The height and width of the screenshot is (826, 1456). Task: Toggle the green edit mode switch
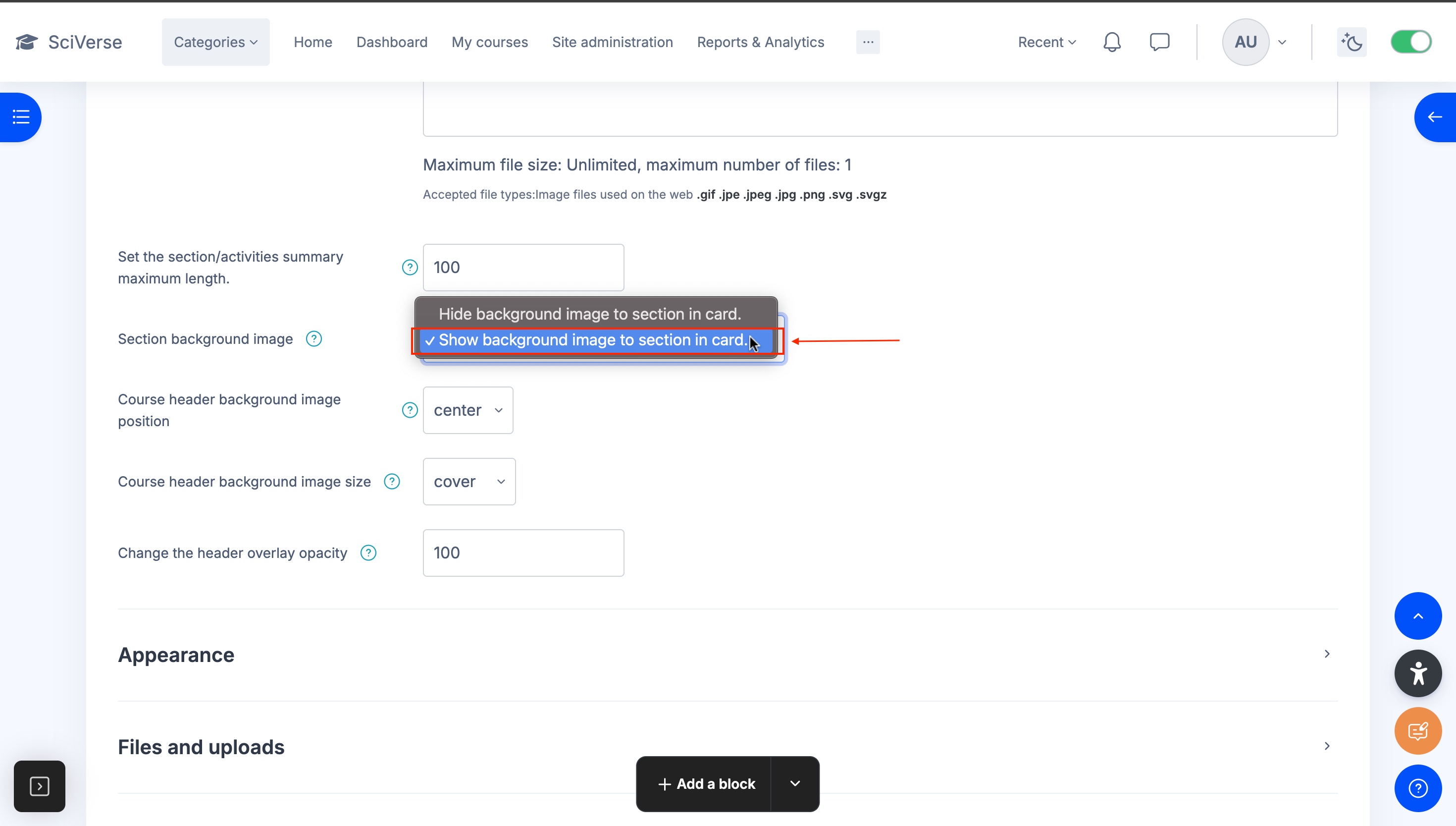1410,42
